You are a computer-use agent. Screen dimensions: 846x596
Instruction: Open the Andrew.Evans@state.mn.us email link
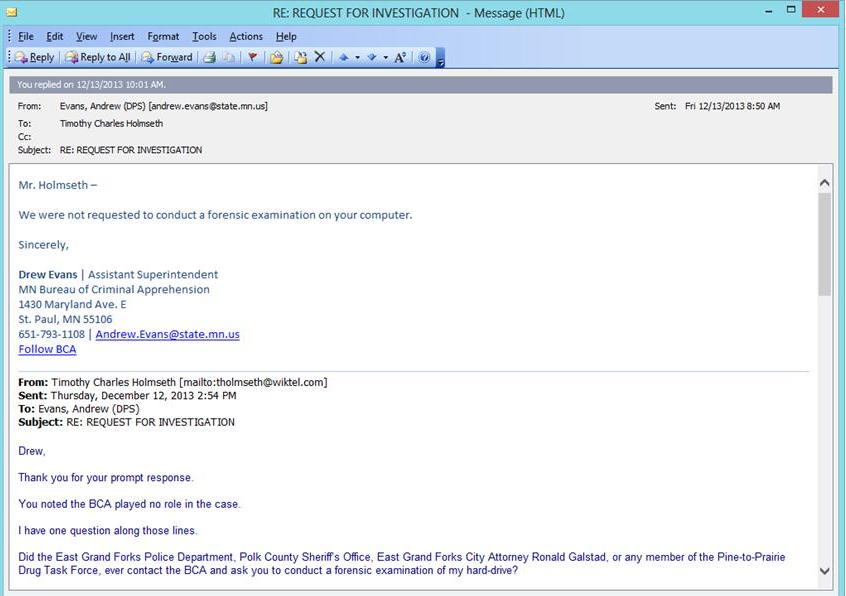(167, 334)
